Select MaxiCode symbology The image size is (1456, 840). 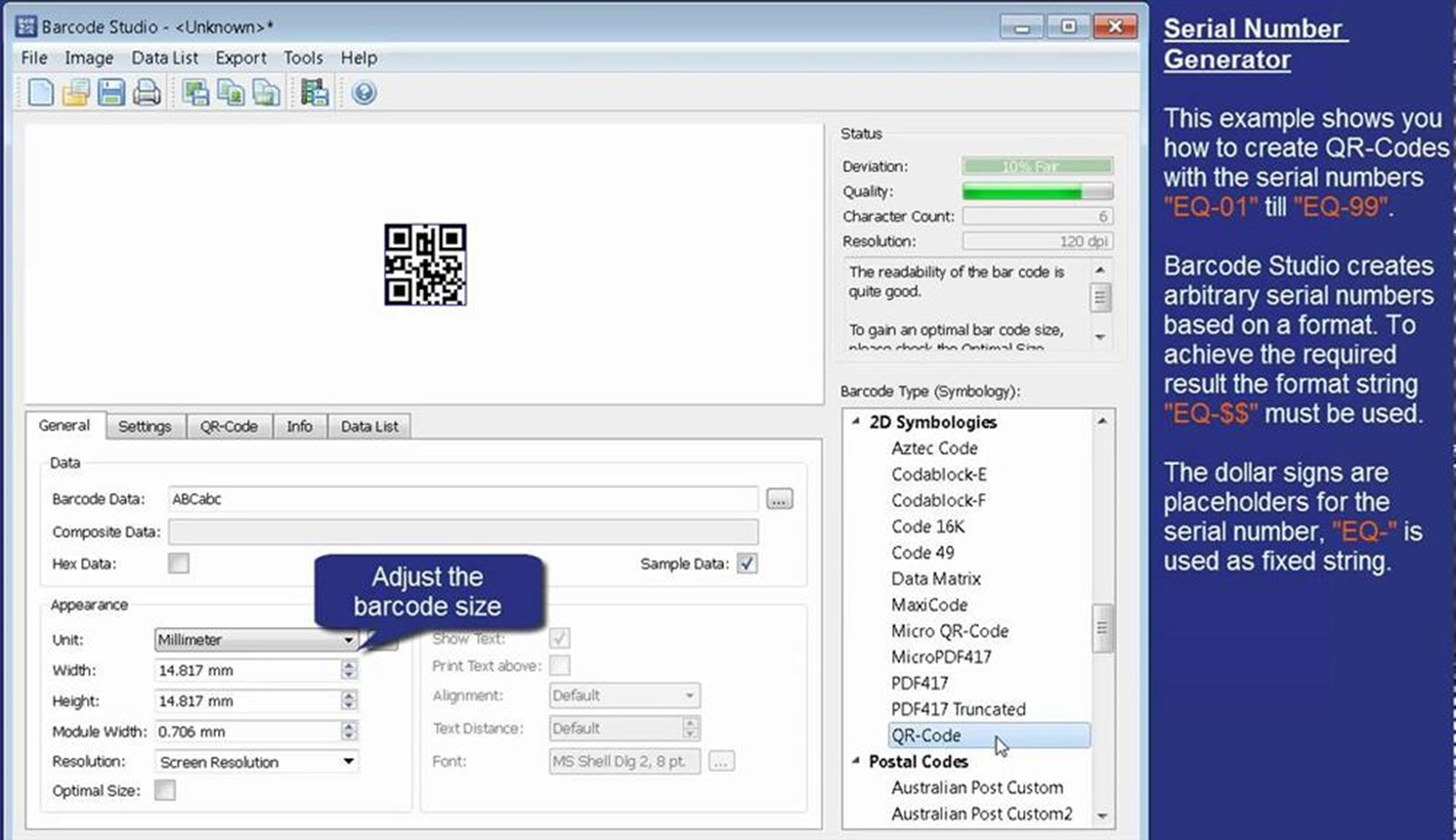point(929,604)
